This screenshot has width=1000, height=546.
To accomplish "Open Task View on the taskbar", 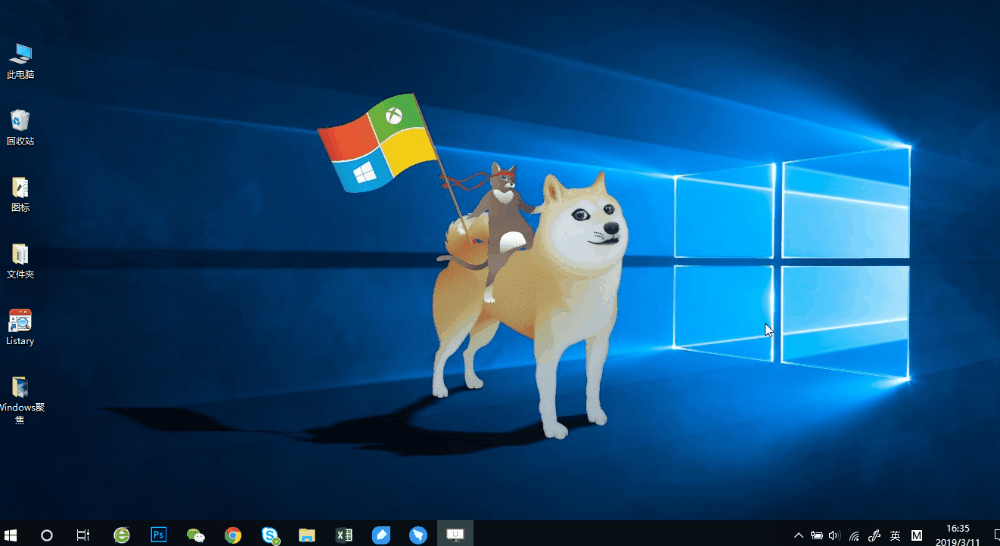I will pos(83,535).
